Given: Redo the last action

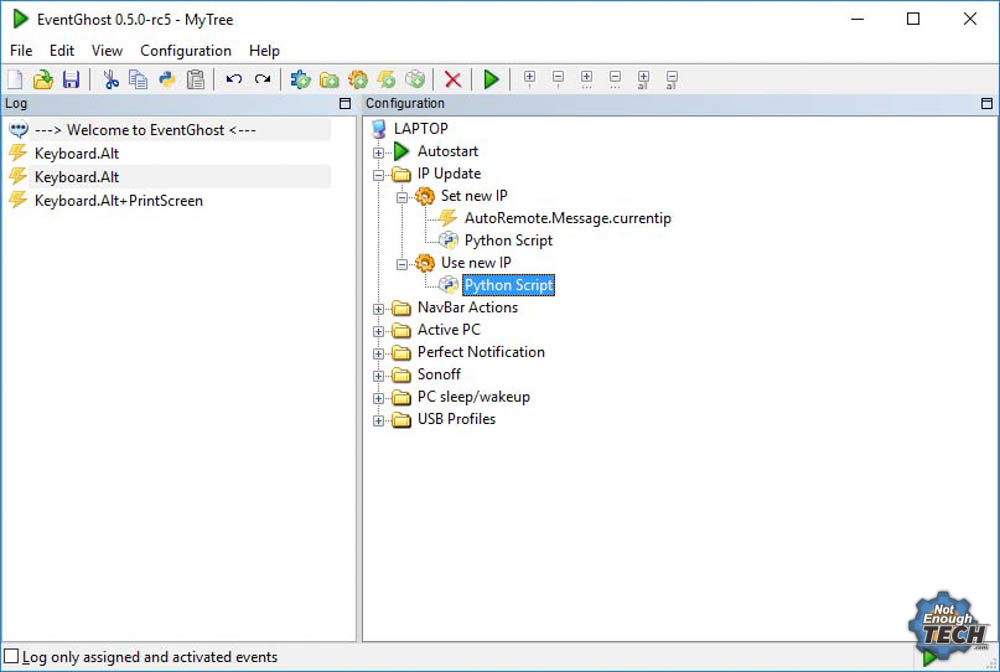Looking at the screenshot, I should pos(262,80).
